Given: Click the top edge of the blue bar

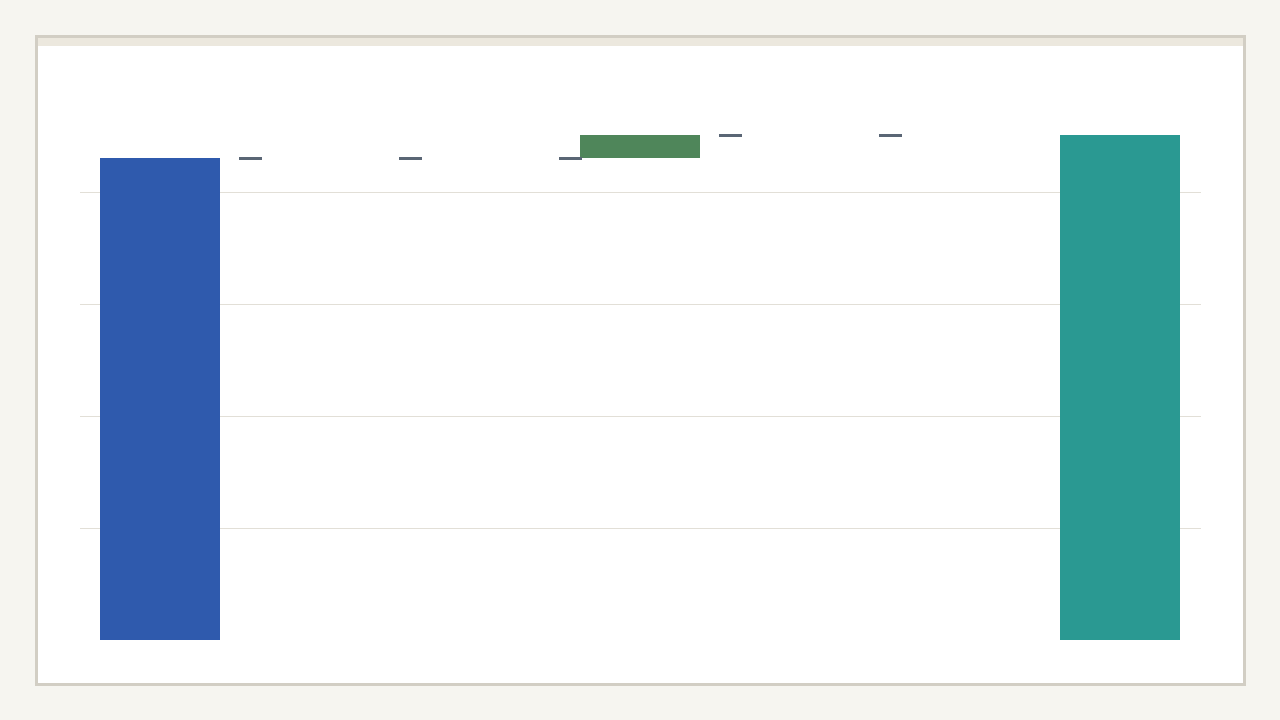Looking at the screenshot, I should pos(160,159).
